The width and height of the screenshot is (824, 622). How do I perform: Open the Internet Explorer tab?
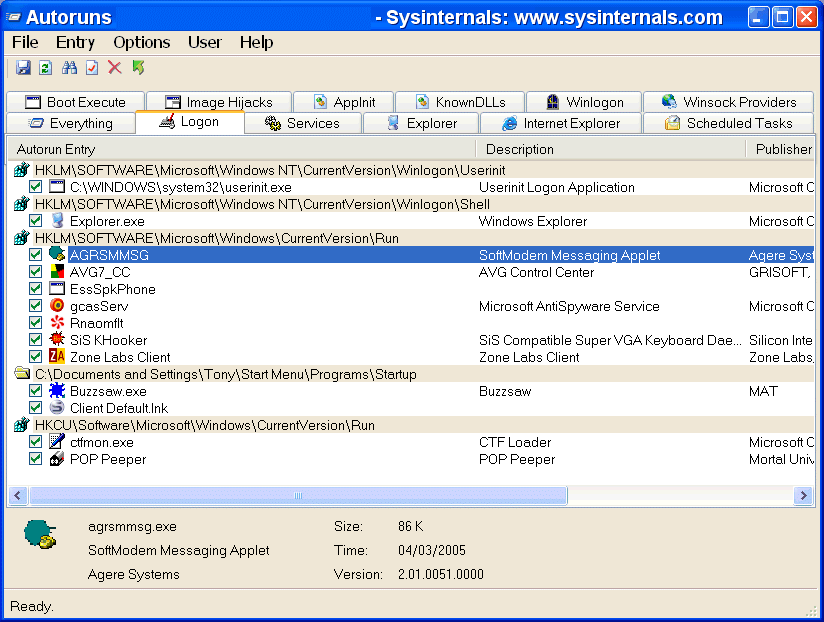pyautogui.click(x=561, y=123)
